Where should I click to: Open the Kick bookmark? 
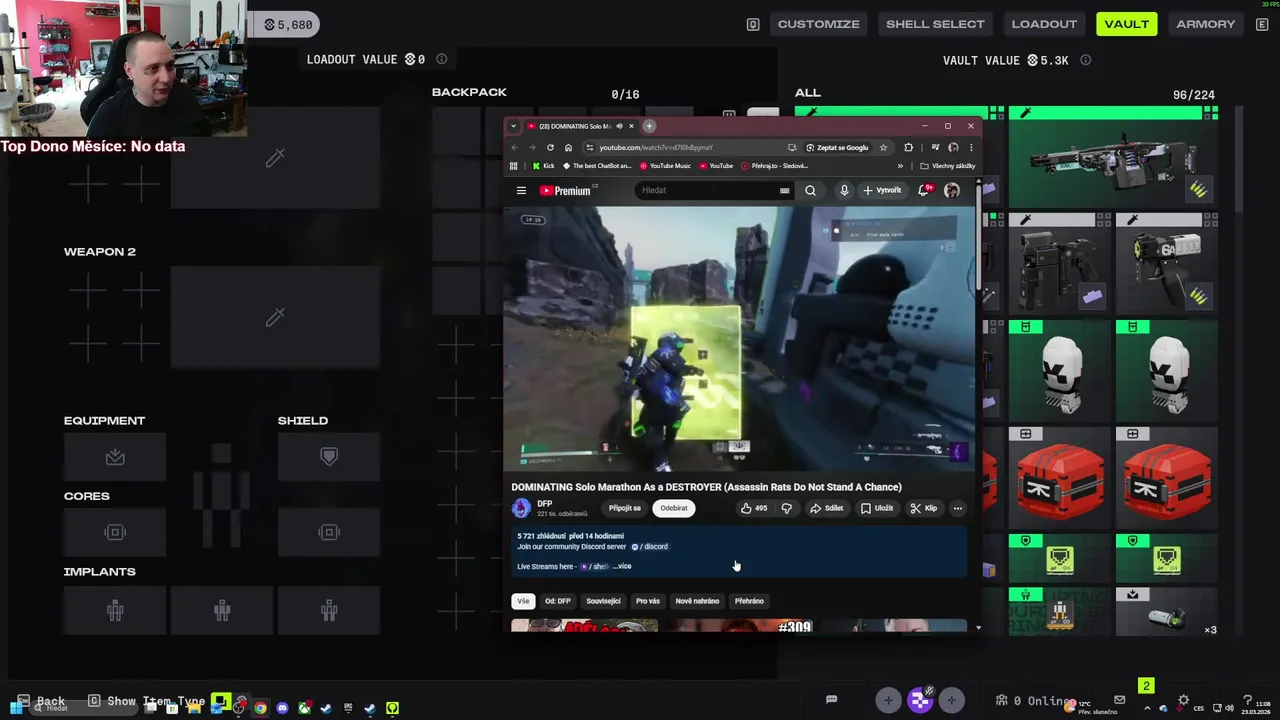click(543, 166)
